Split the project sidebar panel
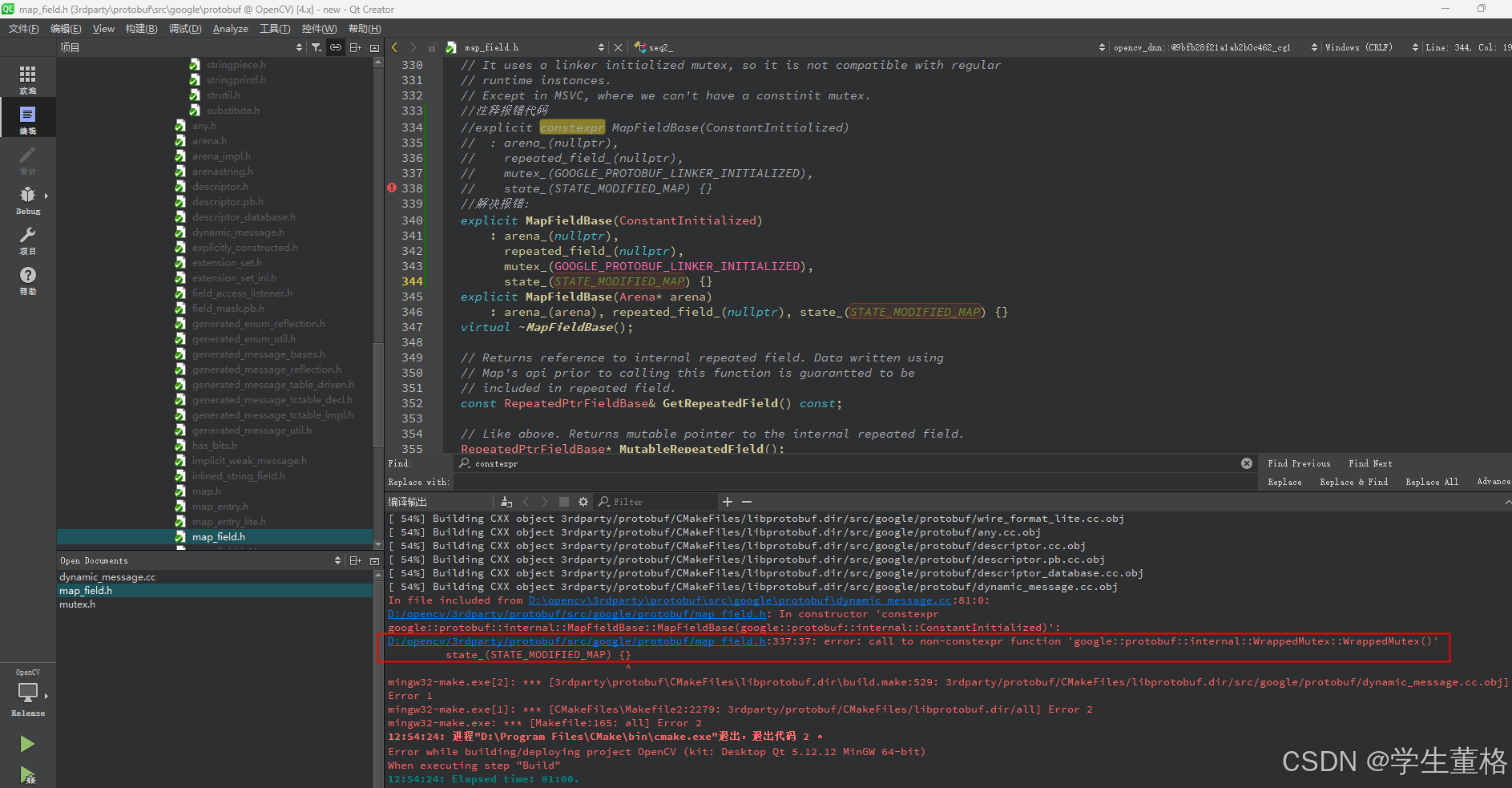Screen dimensions: 1512x788 (x=355, y=47)
